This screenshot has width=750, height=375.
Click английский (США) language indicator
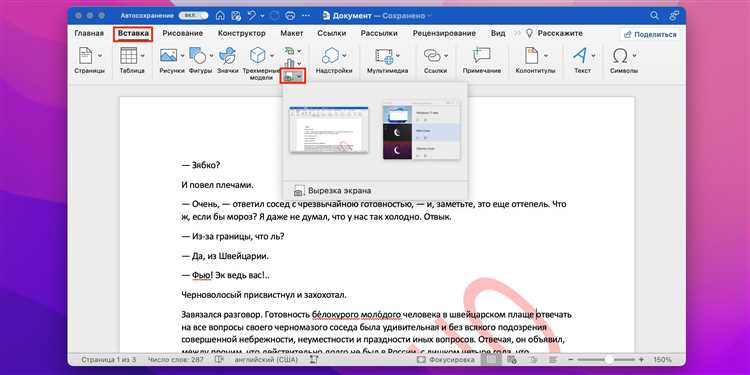[x=266, y=360]
